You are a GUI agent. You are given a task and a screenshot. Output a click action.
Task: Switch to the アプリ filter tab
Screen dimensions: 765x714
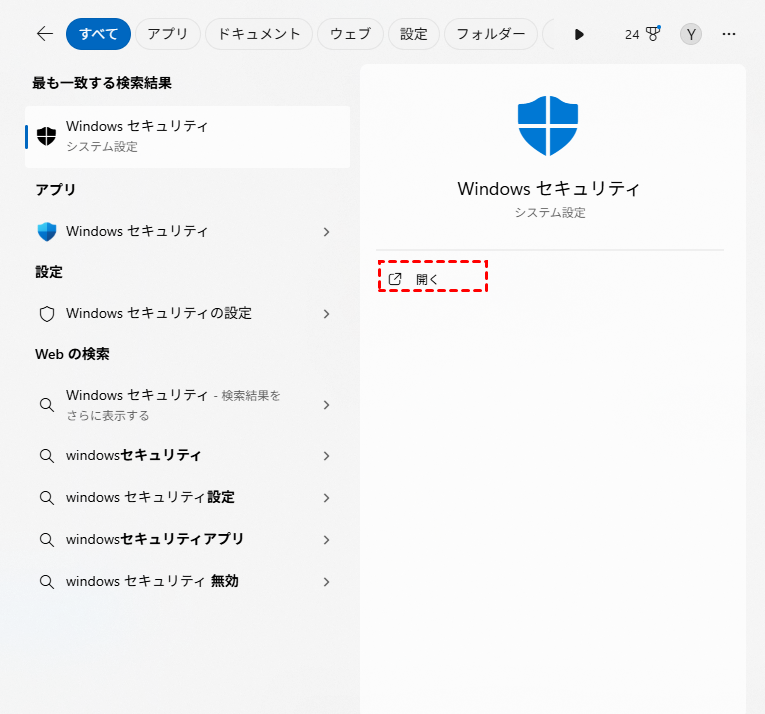168,34
